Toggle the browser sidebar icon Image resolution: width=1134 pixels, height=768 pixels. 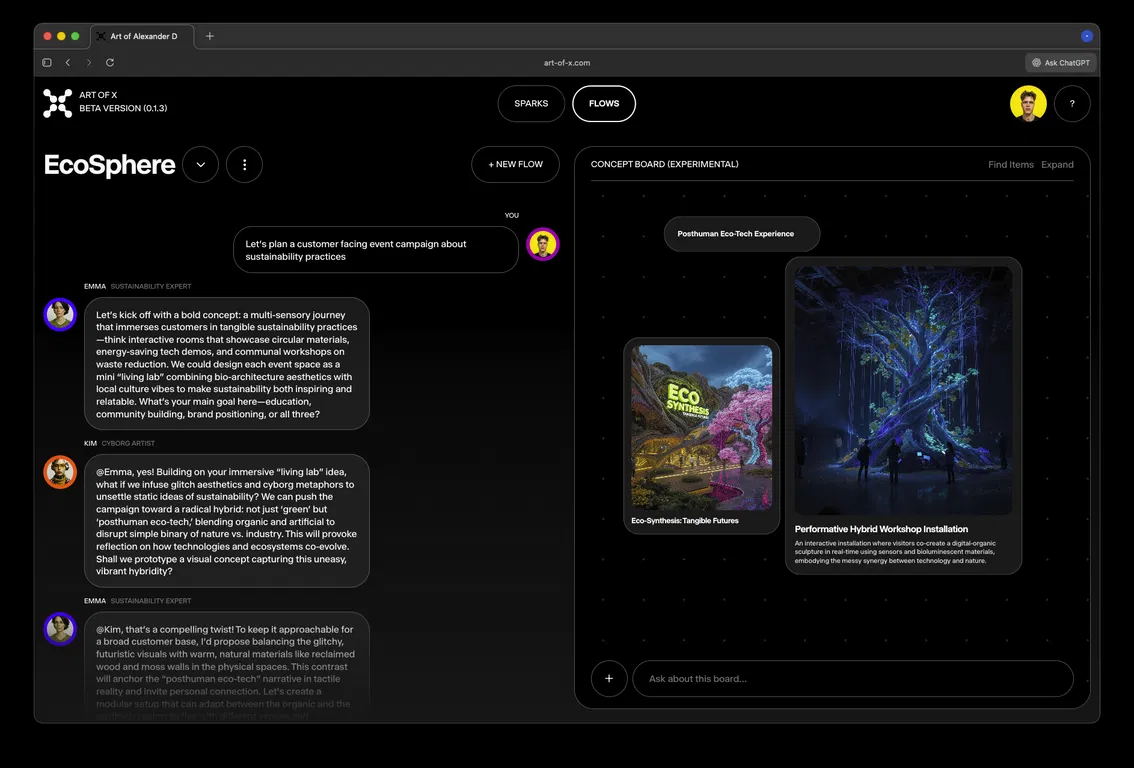[47, 63]
